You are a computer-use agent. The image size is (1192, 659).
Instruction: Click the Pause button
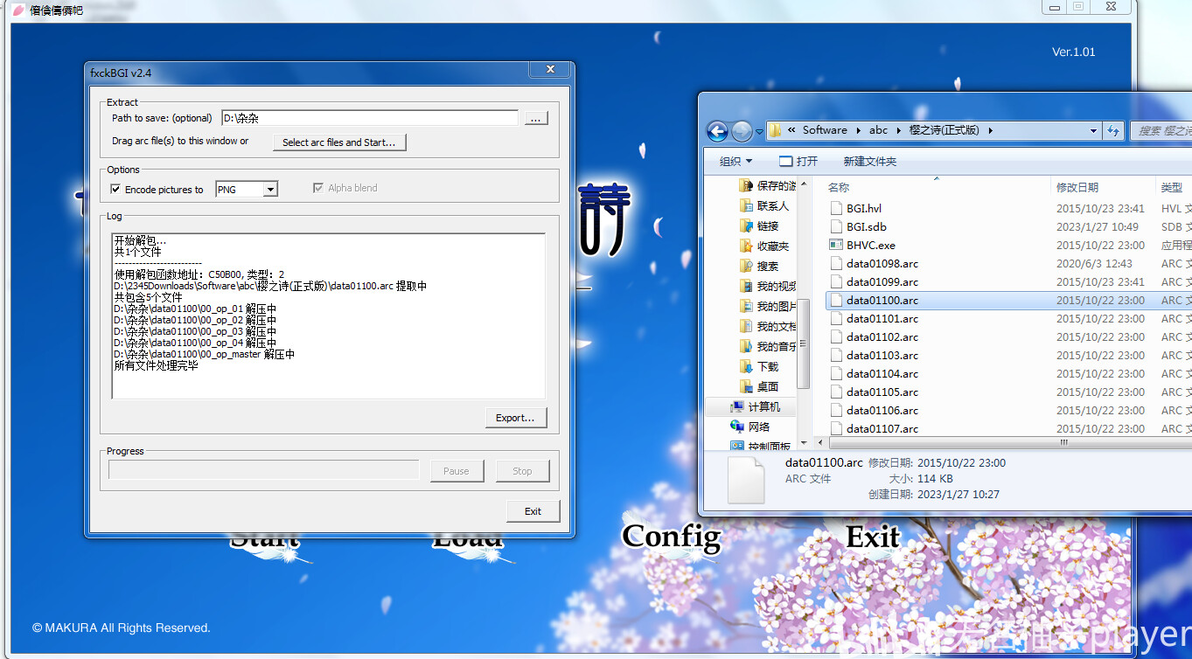coord(456,470)
